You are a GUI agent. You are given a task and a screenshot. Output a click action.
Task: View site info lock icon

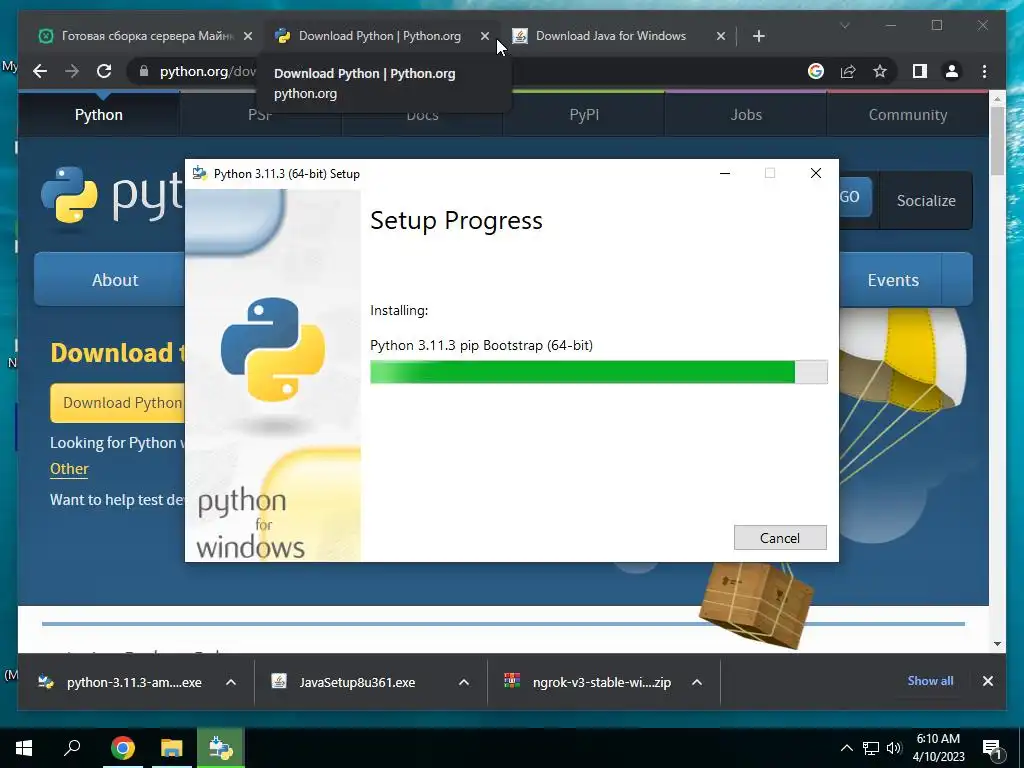(144, 71)
